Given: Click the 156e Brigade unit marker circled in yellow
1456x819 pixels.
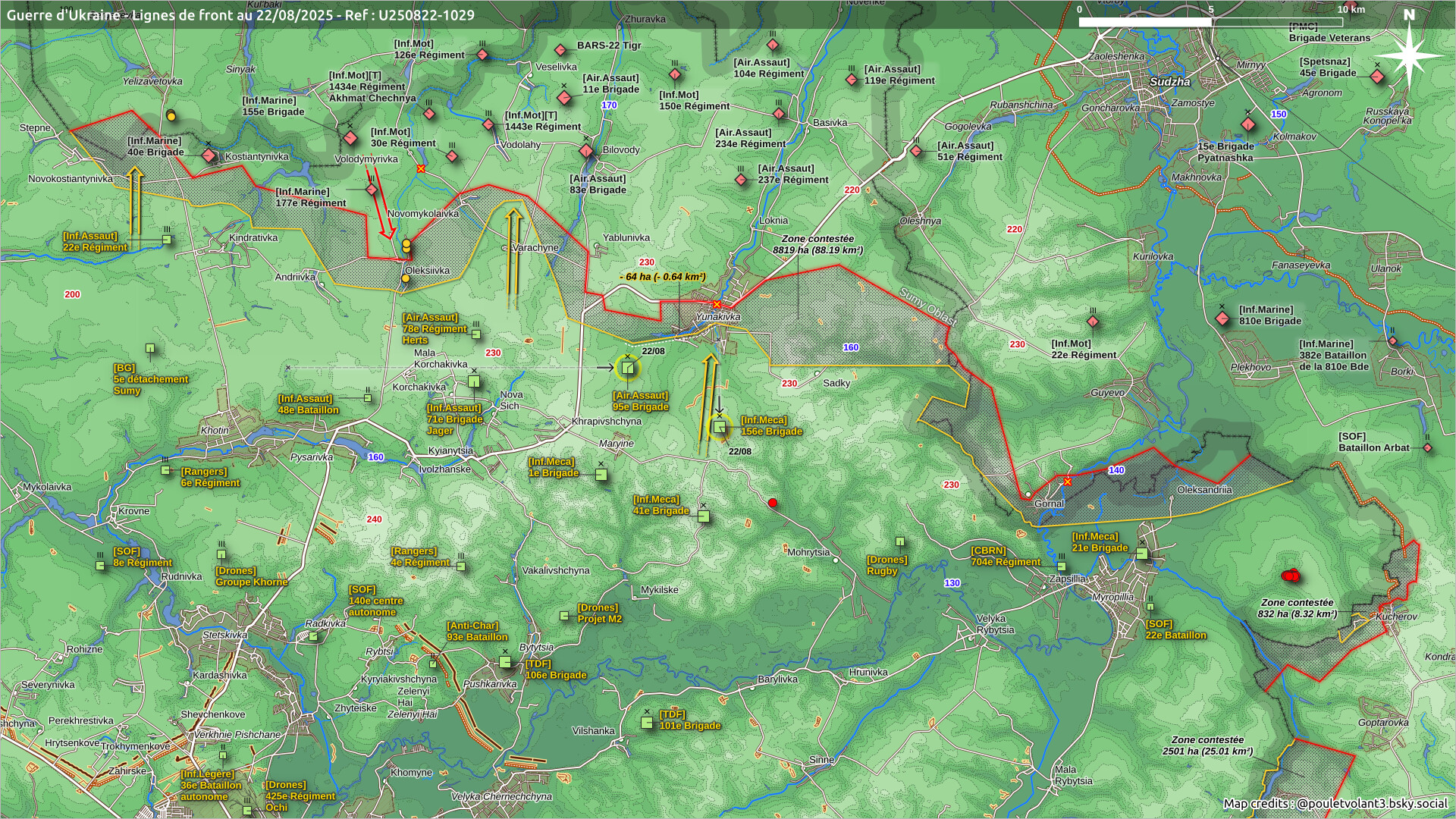Looking at the screenshot, I should click(x=719, y=427).
